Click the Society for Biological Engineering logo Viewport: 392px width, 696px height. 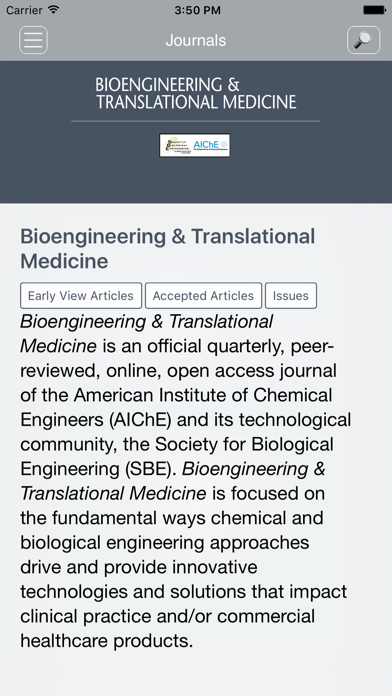(177, 145)
